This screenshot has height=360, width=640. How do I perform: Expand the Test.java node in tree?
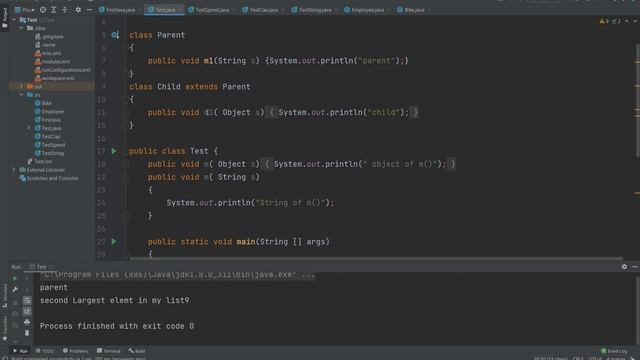pyautogui.click(x=29, y=128)
